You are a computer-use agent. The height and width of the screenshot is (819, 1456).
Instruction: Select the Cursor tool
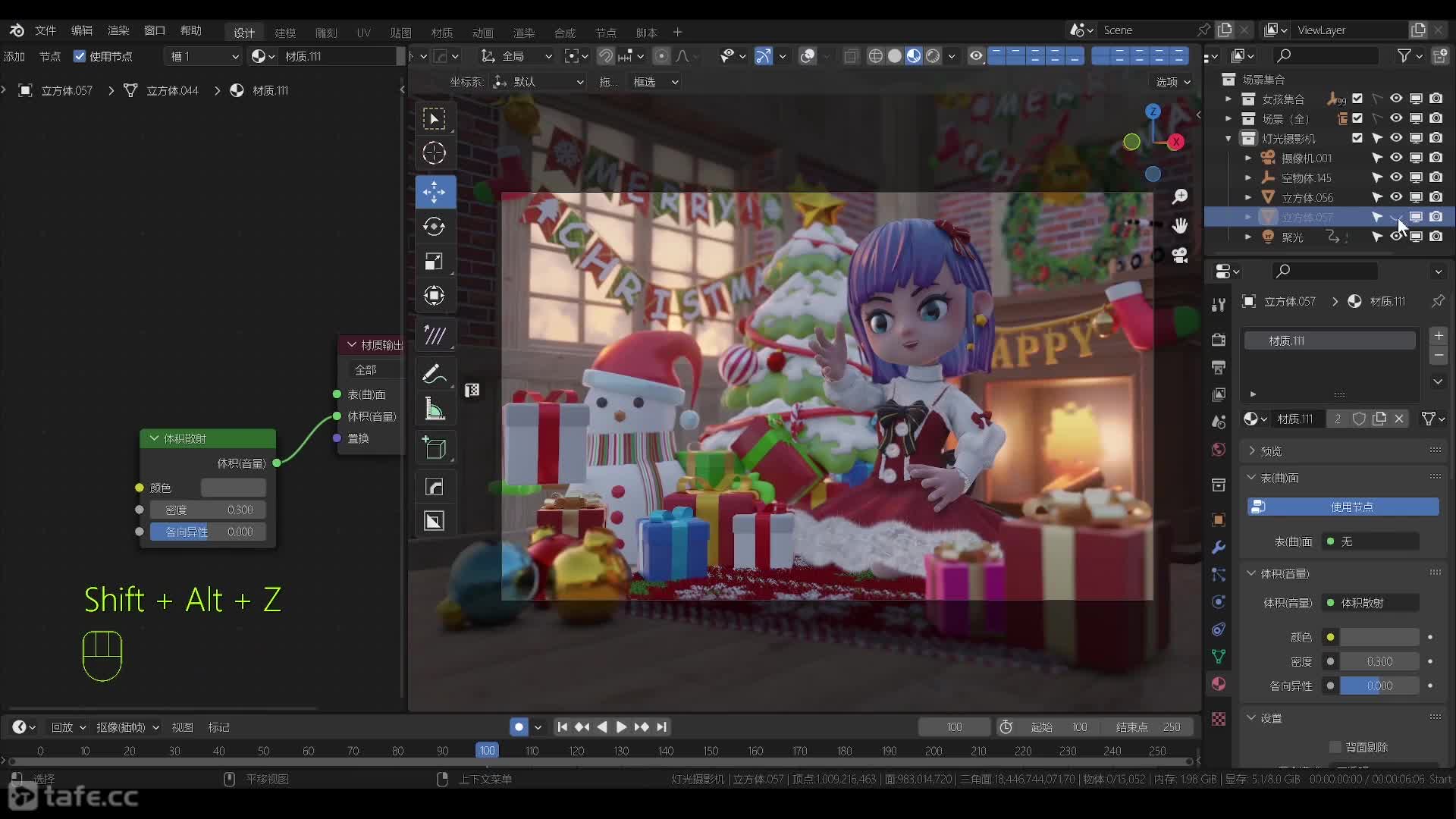435,153
